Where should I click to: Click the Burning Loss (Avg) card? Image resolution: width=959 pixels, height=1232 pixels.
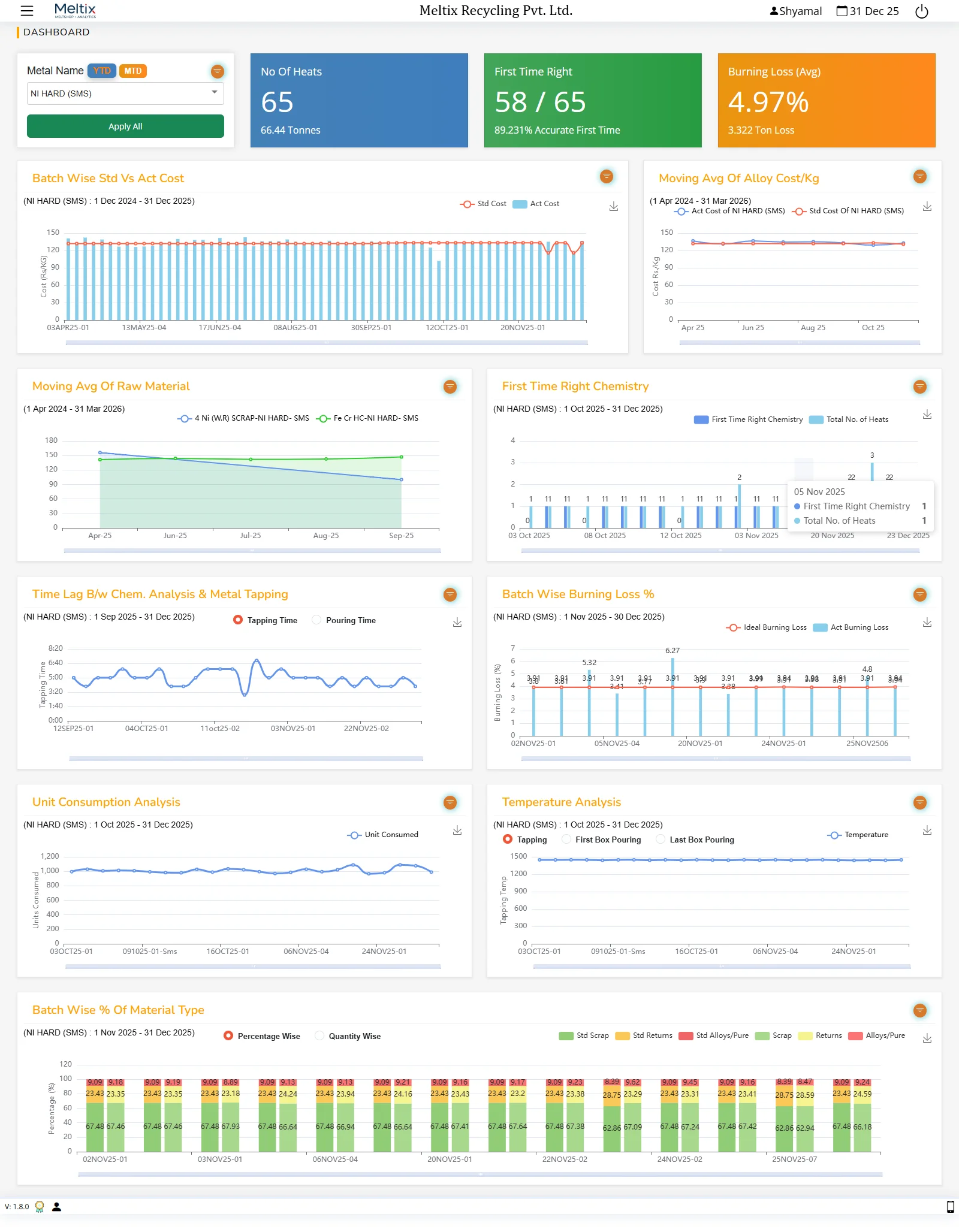click(827, 100)
